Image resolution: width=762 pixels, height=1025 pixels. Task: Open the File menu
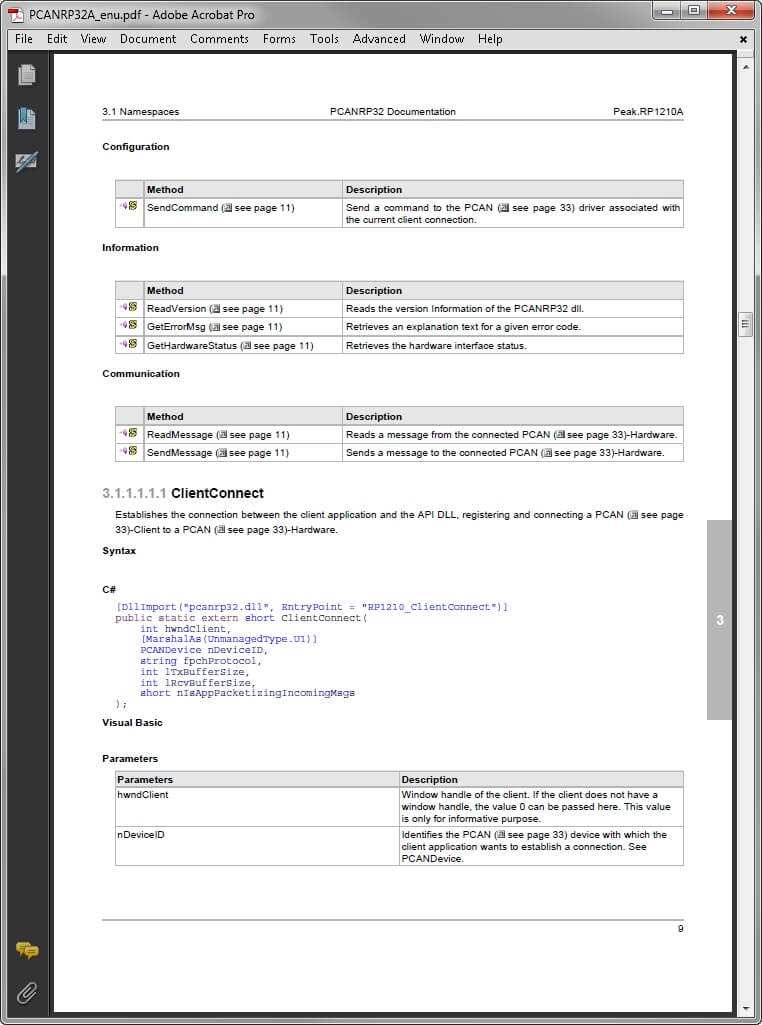(24, 39)
